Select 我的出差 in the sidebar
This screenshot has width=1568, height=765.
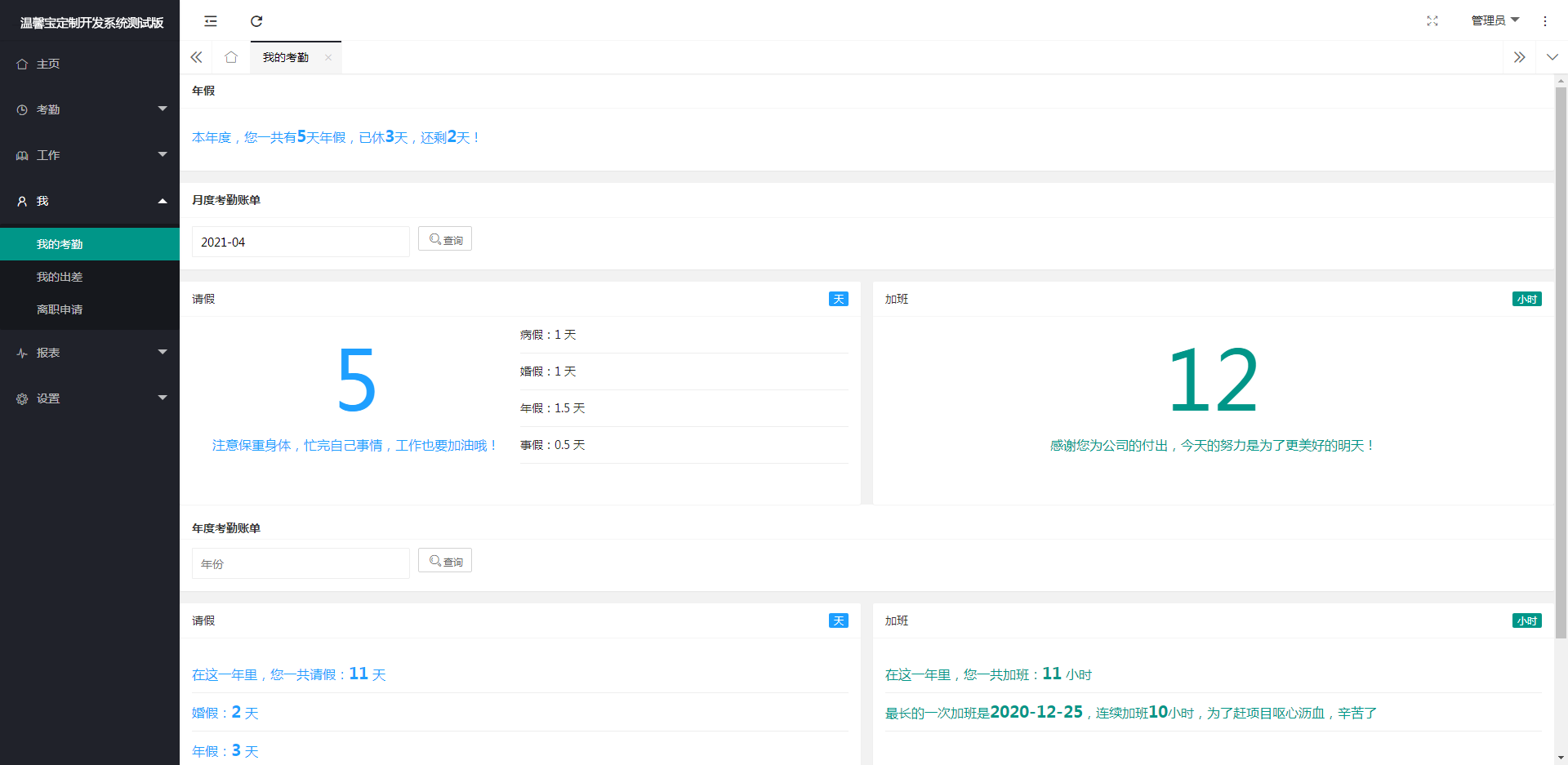coord(60,277)
